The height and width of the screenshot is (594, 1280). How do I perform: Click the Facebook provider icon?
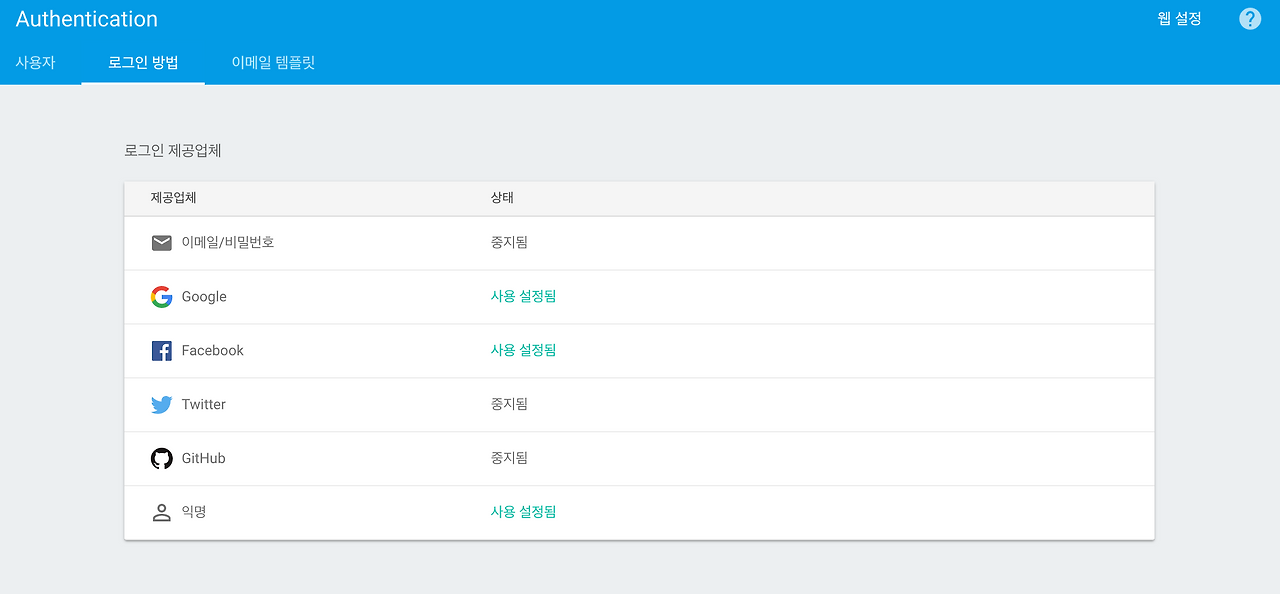tap(161, 350)
